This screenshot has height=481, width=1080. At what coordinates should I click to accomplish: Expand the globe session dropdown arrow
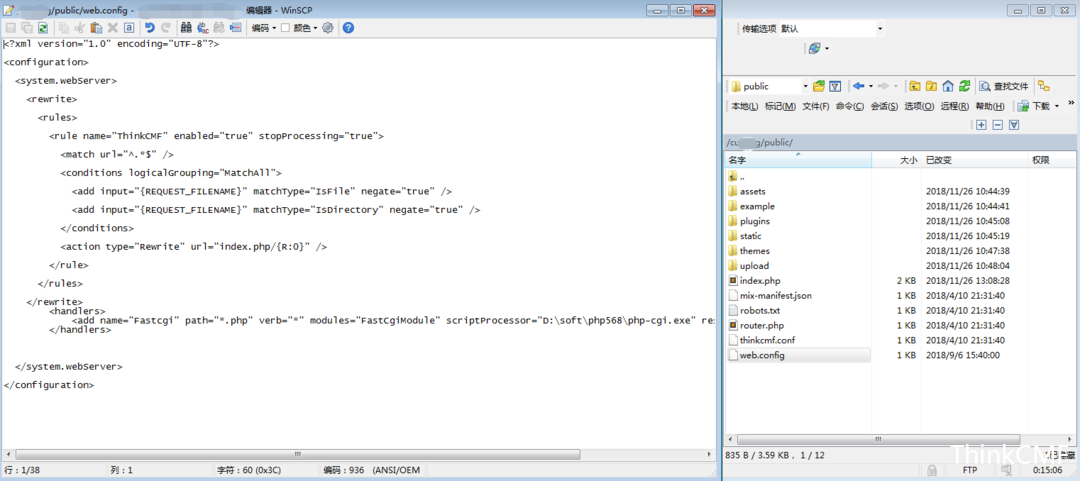click(x=827, y=48)
